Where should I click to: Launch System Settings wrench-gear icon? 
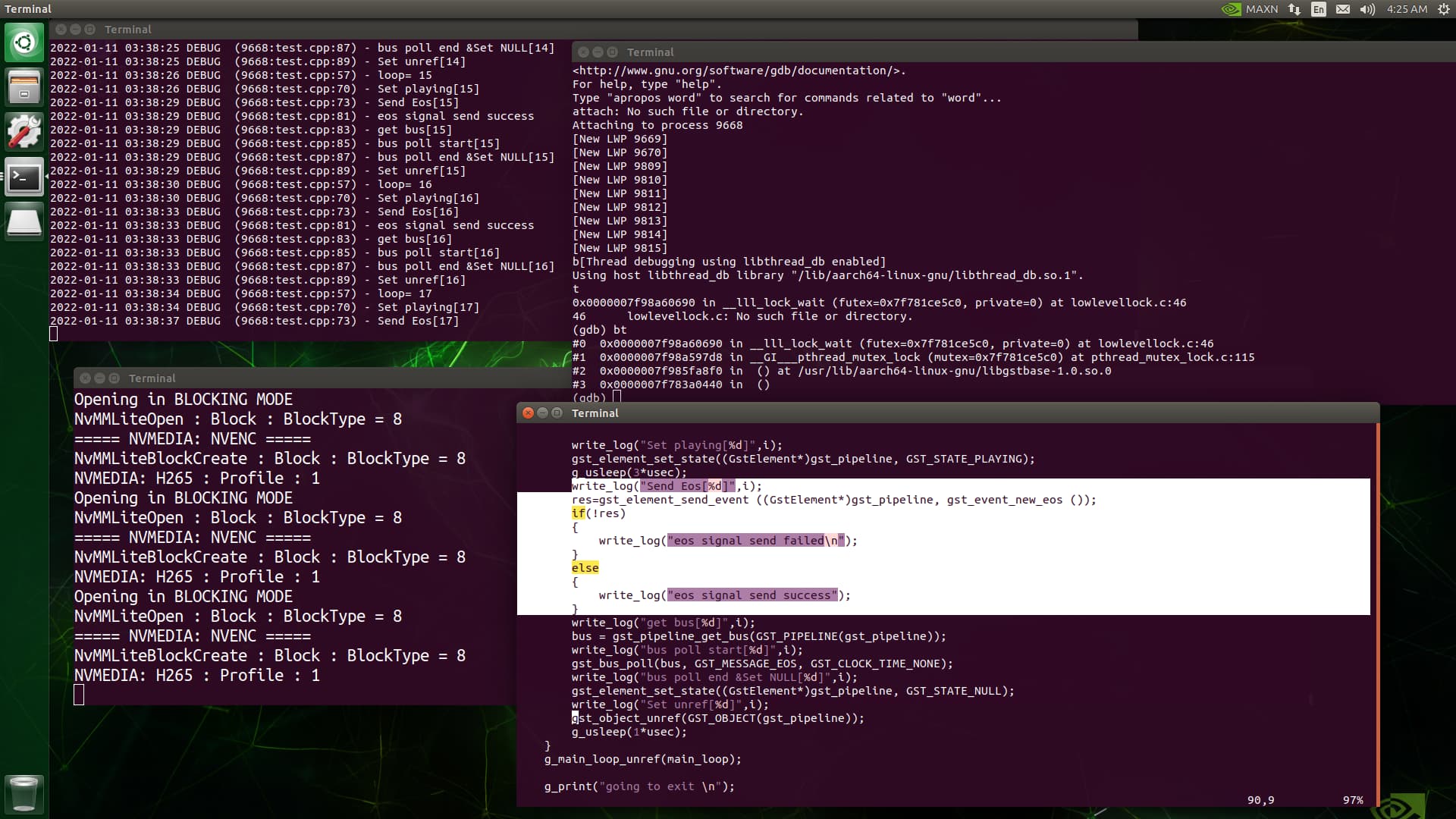click(24, 132)
